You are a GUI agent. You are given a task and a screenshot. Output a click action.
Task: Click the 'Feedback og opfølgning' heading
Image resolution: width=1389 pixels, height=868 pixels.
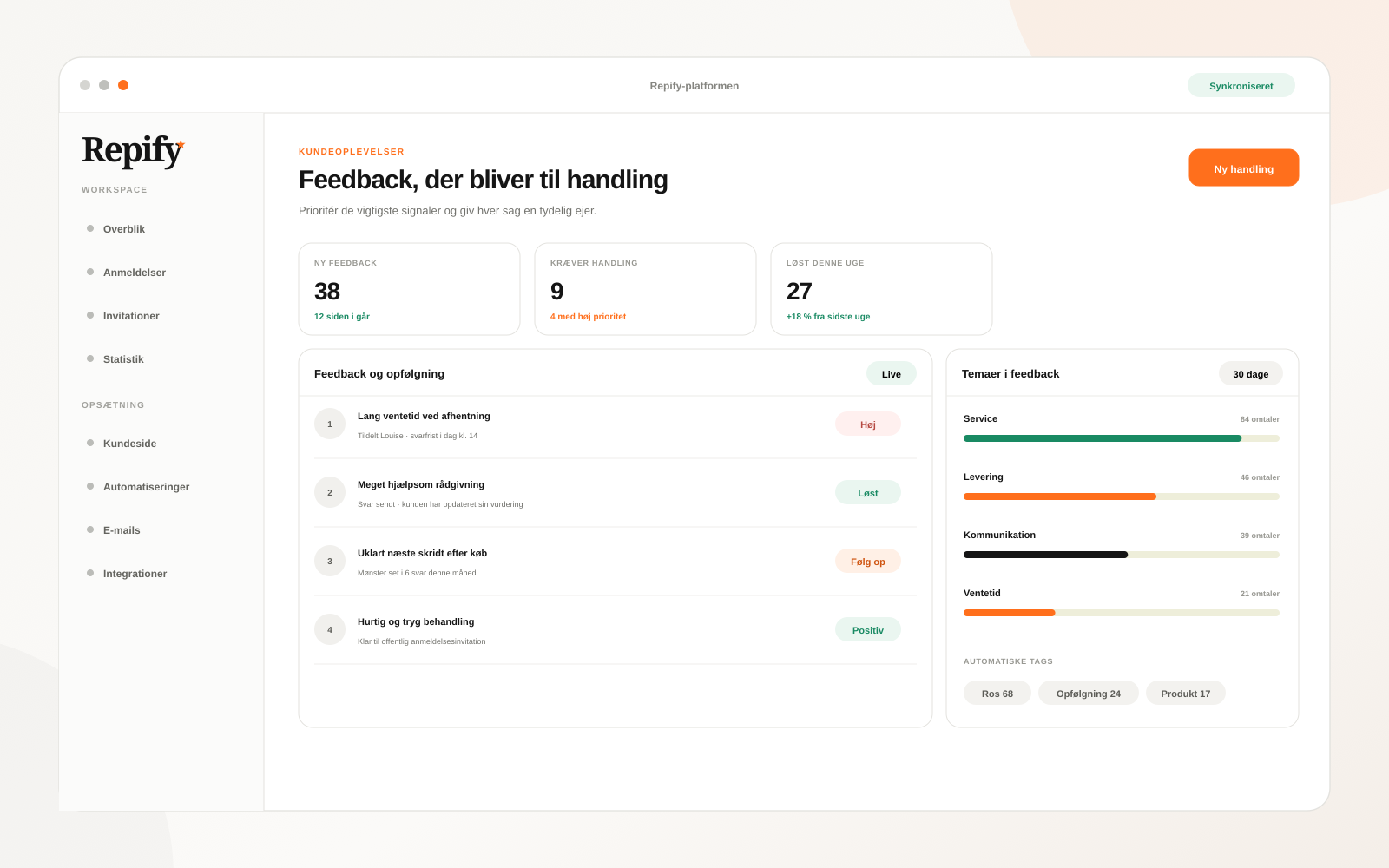click(379, 374)
